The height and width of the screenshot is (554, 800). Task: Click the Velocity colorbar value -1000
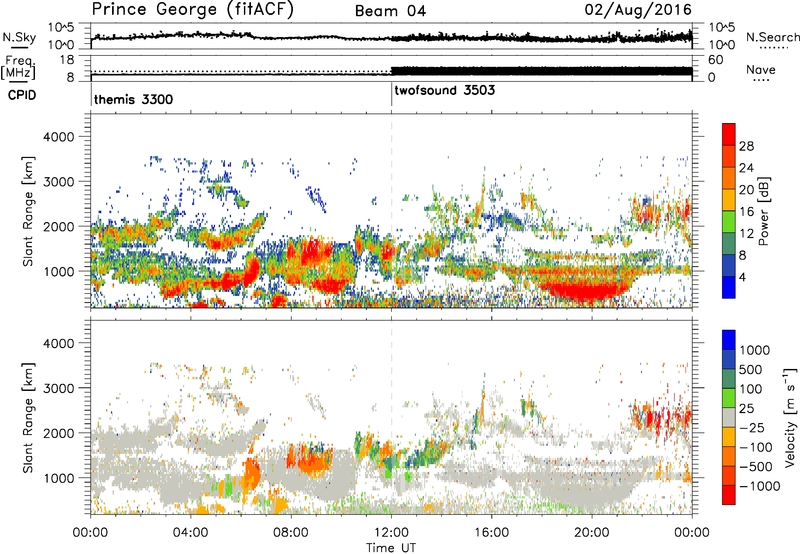pyautogui.click(x=759, y=486)
